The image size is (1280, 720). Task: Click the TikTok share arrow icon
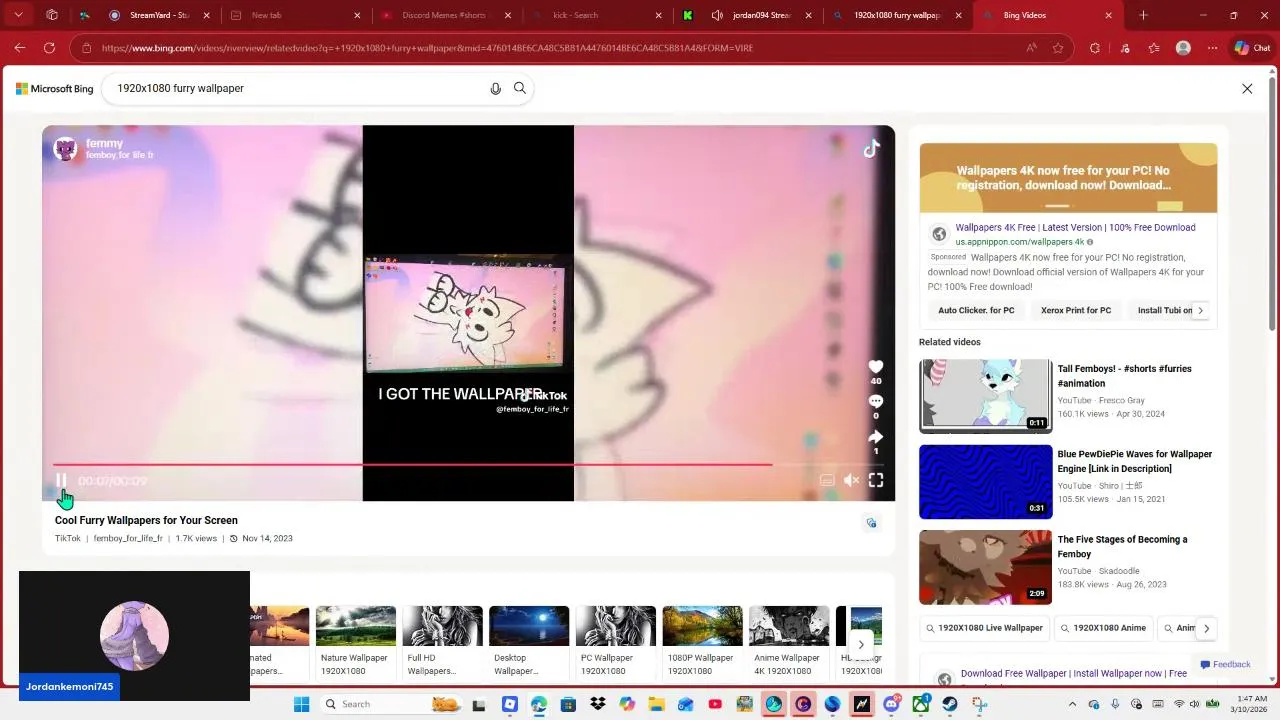[x=876, y=437]
